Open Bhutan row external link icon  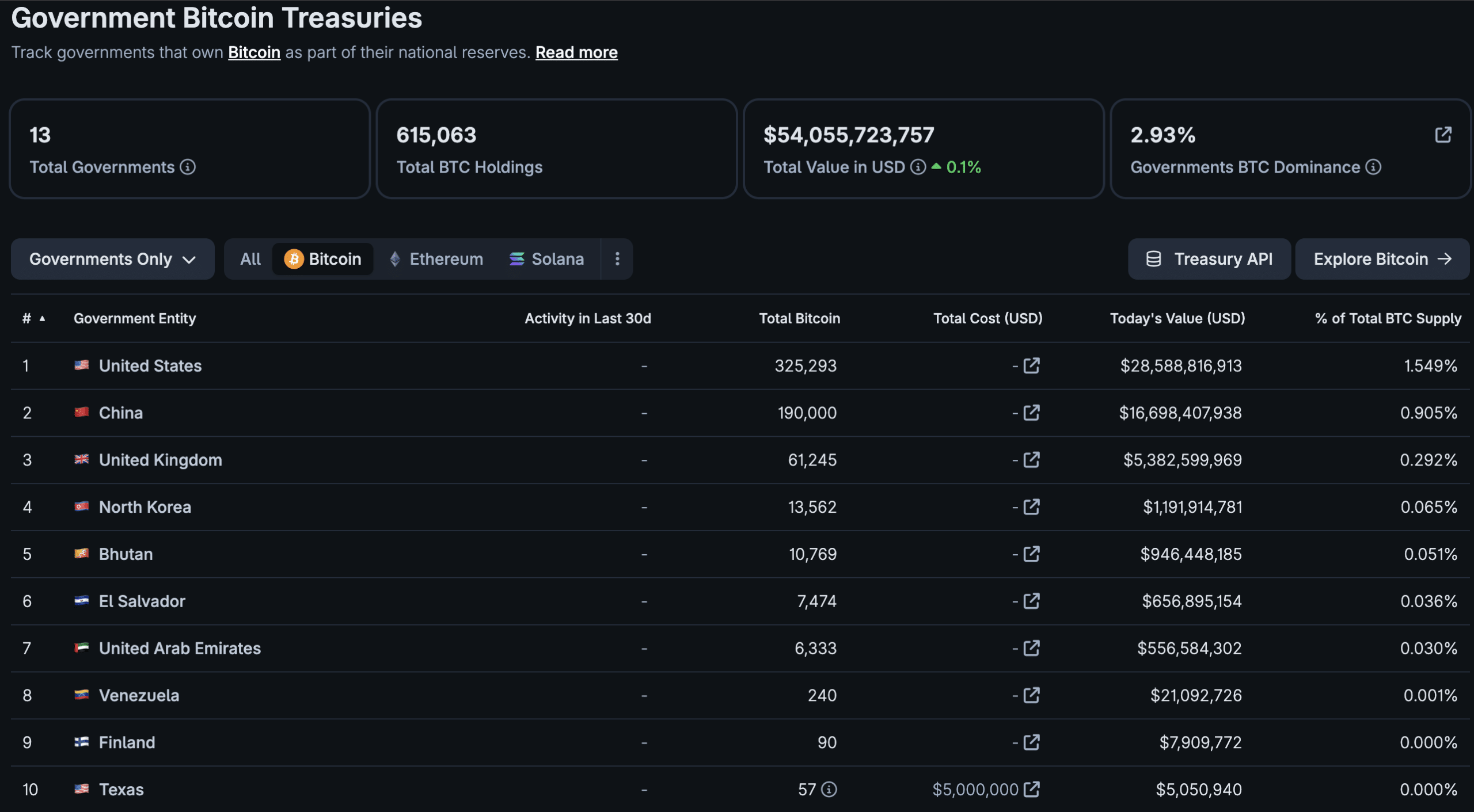pyautogui.click(x=1031, y=554)
